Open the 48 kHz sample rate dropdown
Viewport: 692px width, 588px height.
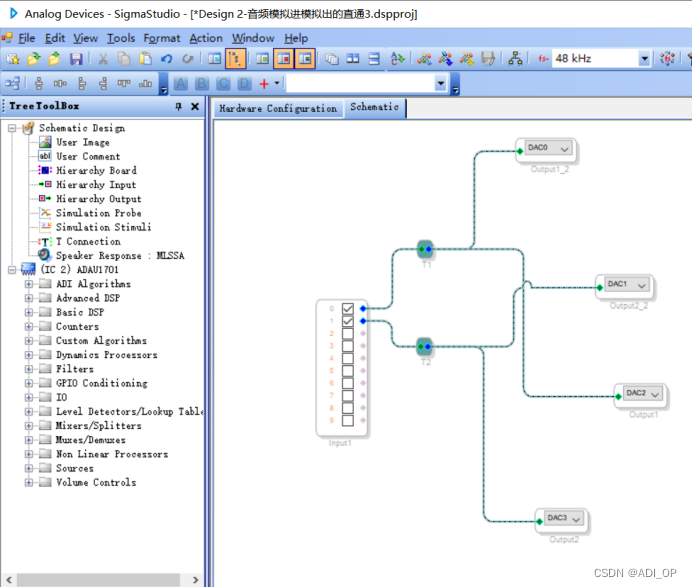click(x=644, y=59)
